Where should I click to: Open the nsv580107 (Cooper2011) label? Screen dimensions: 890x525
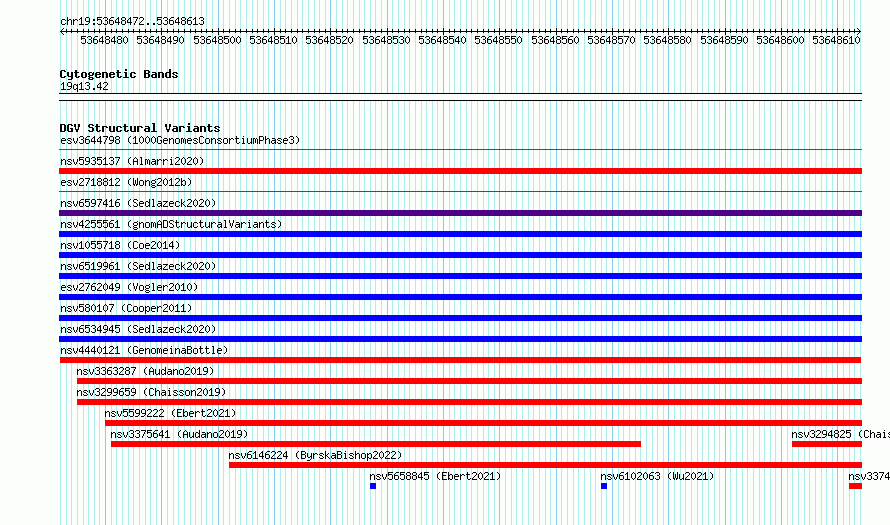point(126,308)
